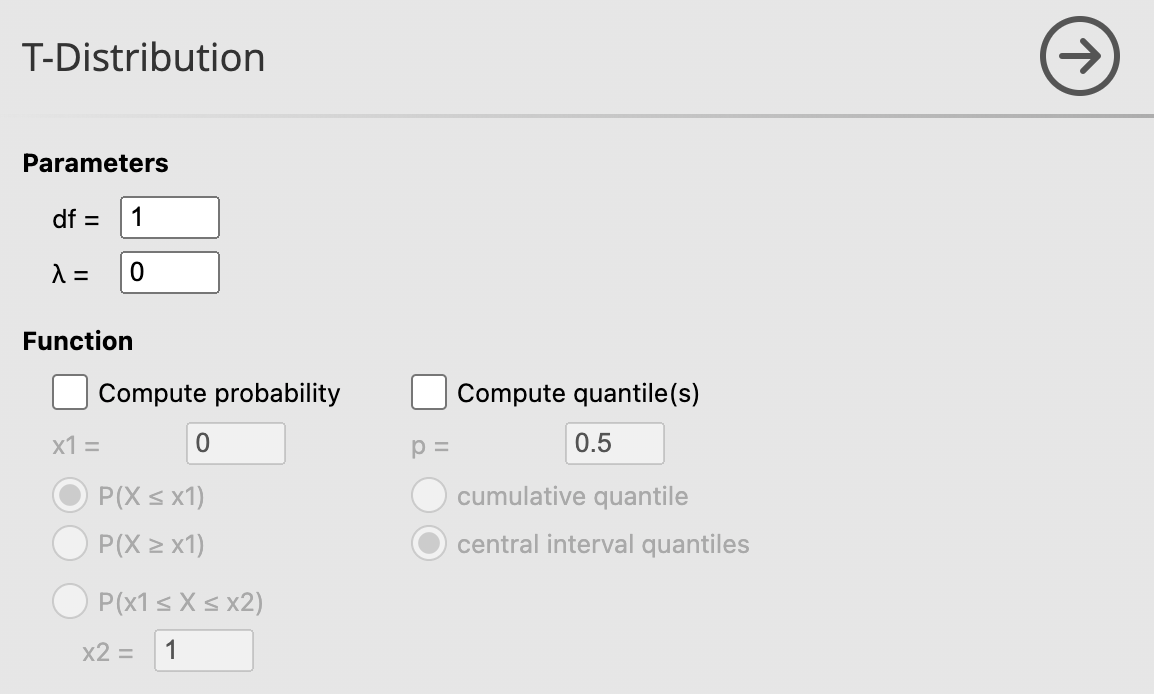Click the x2 value input box
The height and width of the screenshot is (694, 1154).
pyautogui.click(x=203, y=650)
